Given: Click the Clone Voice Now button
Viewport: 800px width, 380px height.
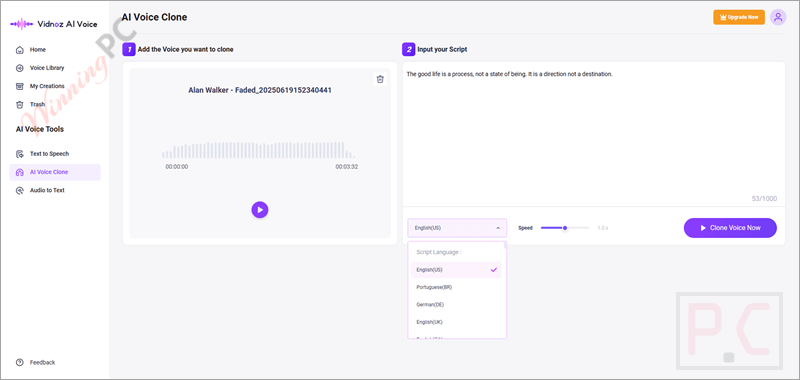Looking at the screenshot, I should point(730,228).
